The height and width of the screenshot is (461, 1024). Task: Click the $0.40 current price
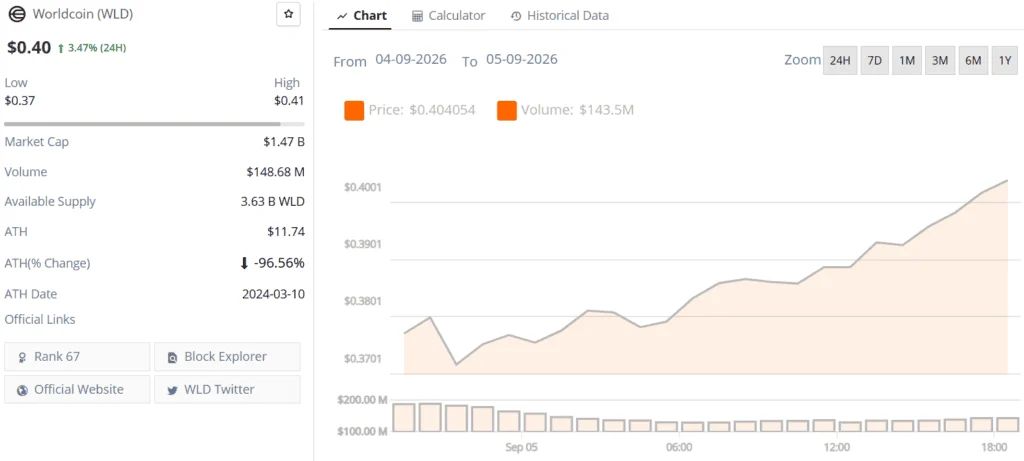coord(29,48)
